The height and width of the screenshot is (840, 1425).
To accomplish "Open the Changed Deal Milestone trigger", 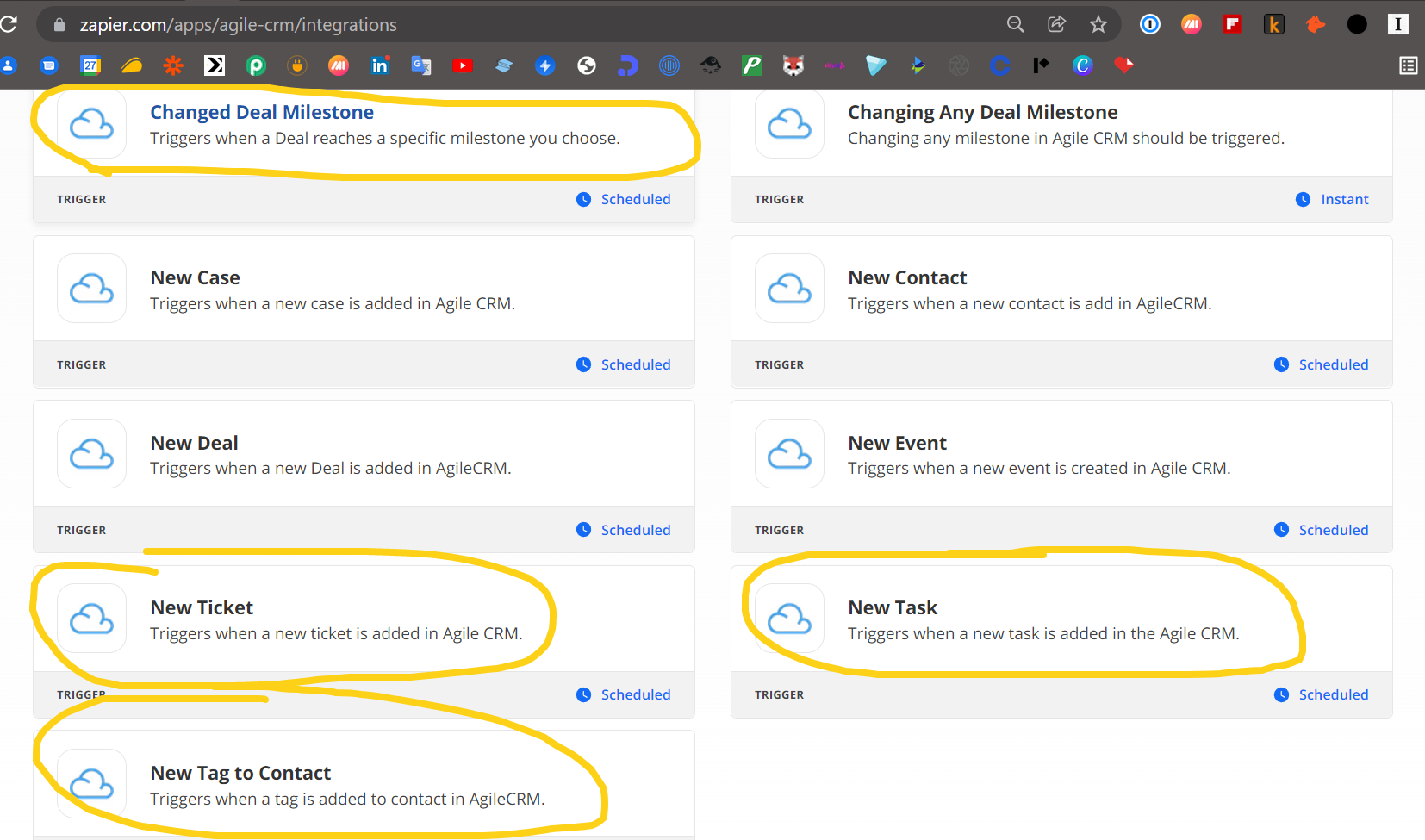I will click(x=262, y=112).
